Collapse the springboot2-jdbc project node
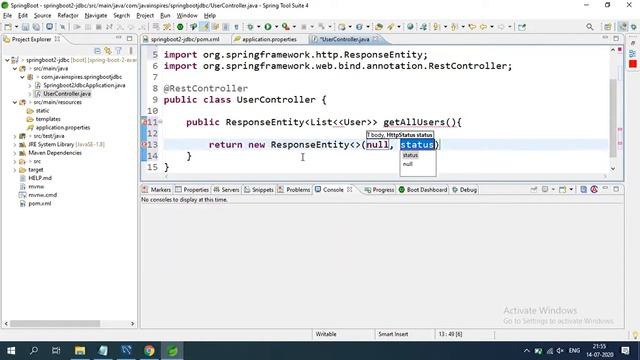The height and width of the screenshot is (360, 640). (7, 60)
